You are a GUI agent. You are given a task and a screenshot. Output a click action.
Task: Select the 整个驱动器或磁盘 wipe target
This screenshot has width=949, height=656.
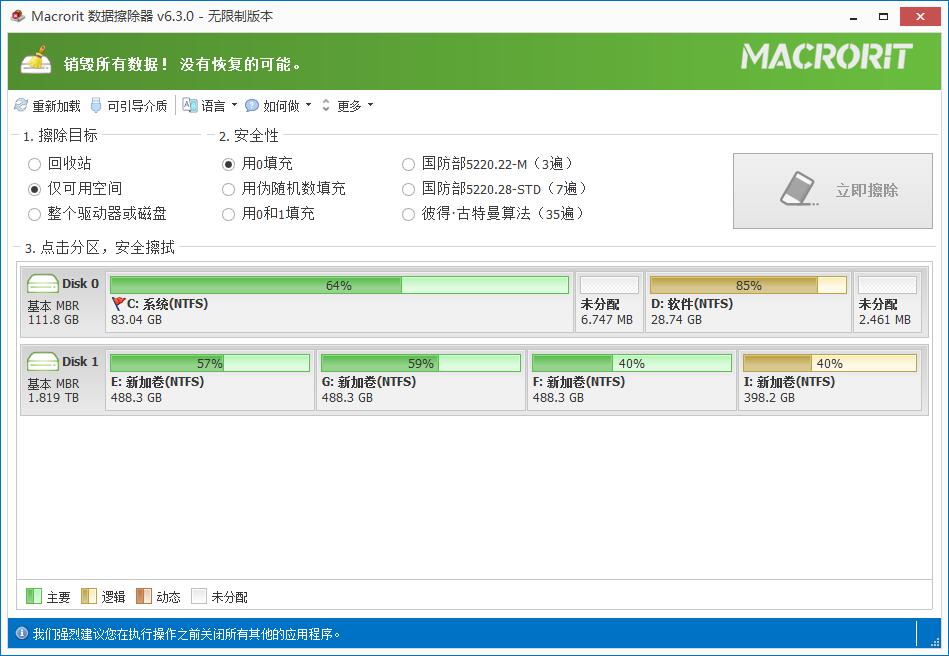pyautogui.click(x=97, y=214)
